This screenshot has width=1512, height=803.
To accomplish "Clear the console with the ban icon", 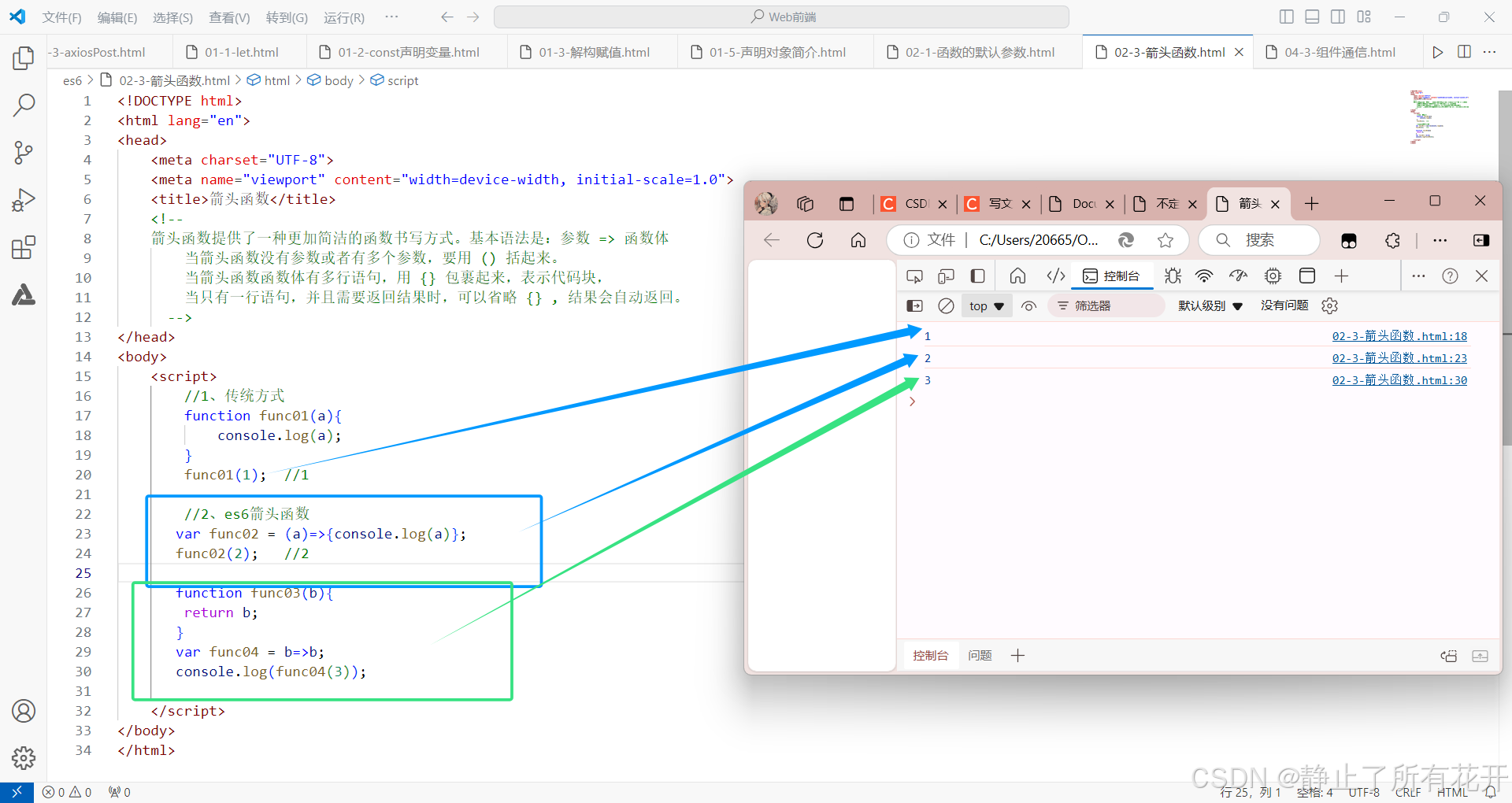I will pyautogui.click(x=946, y=305).
